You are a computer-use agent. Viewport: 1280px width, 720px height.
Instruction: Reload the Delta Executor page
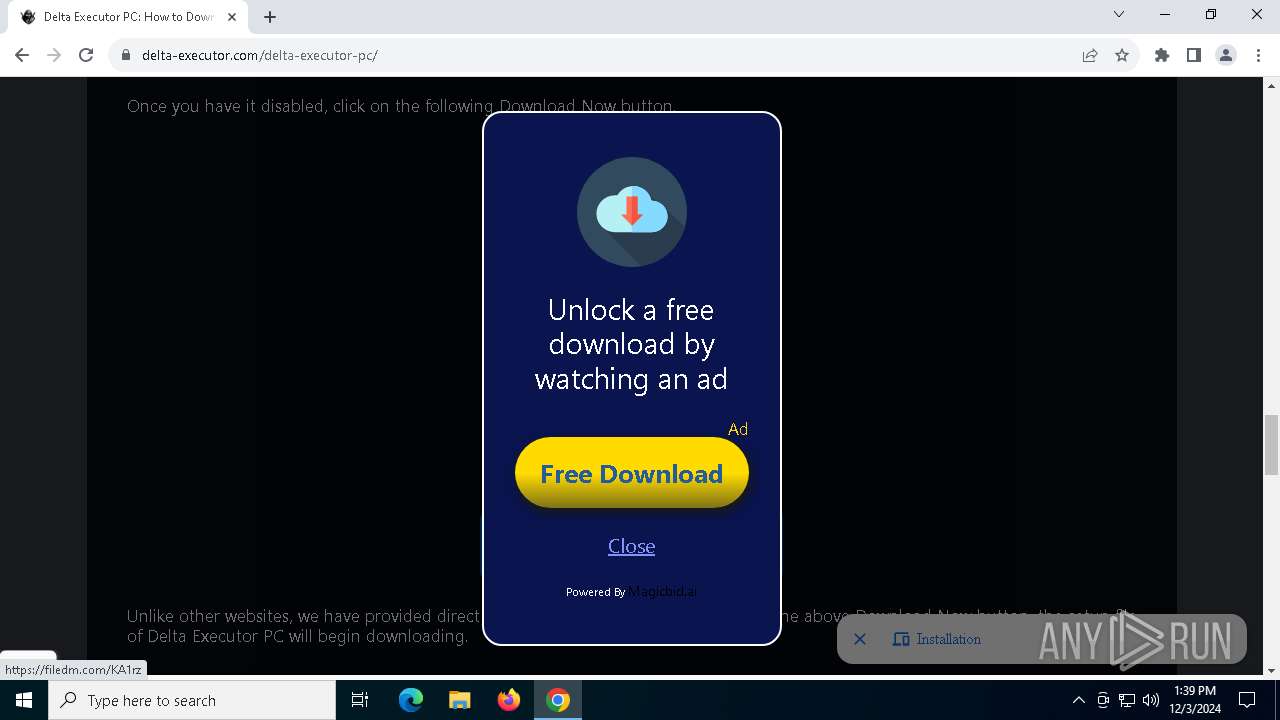click(x=86, y=55)
